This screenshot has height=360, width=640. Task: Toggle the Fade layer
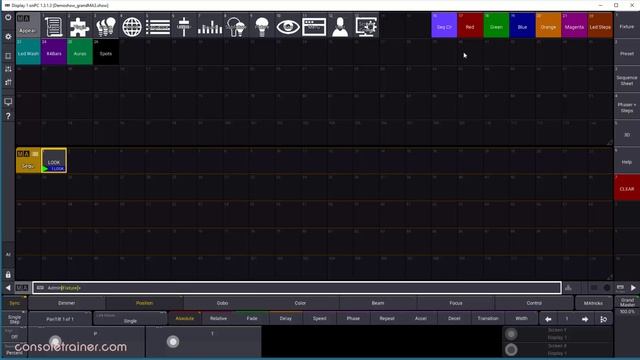252,318
